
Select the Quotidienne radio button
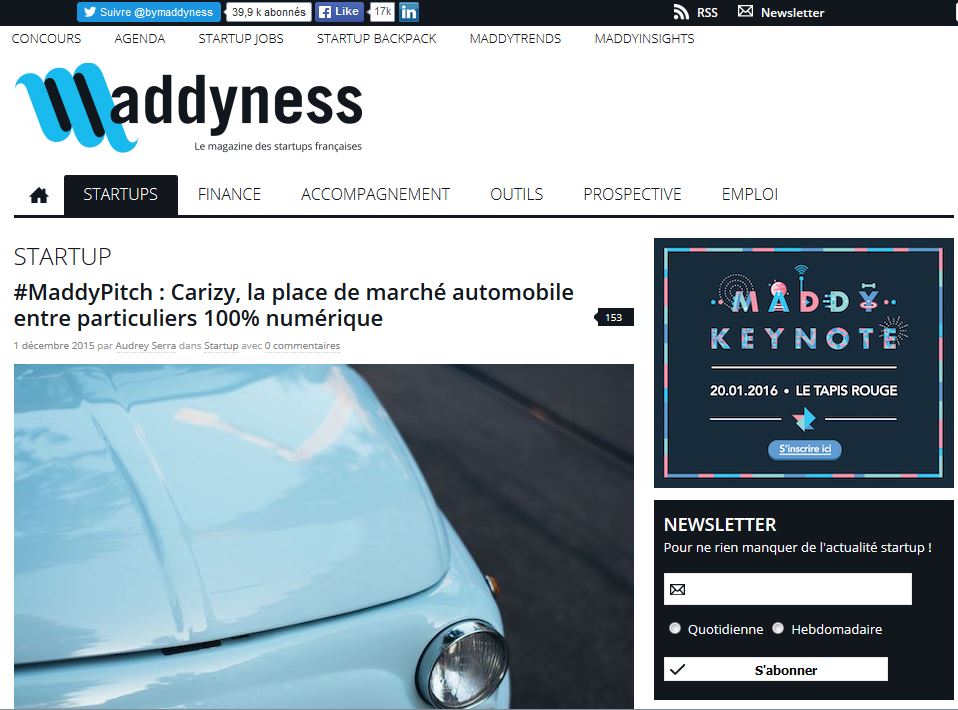pos(675,628)
